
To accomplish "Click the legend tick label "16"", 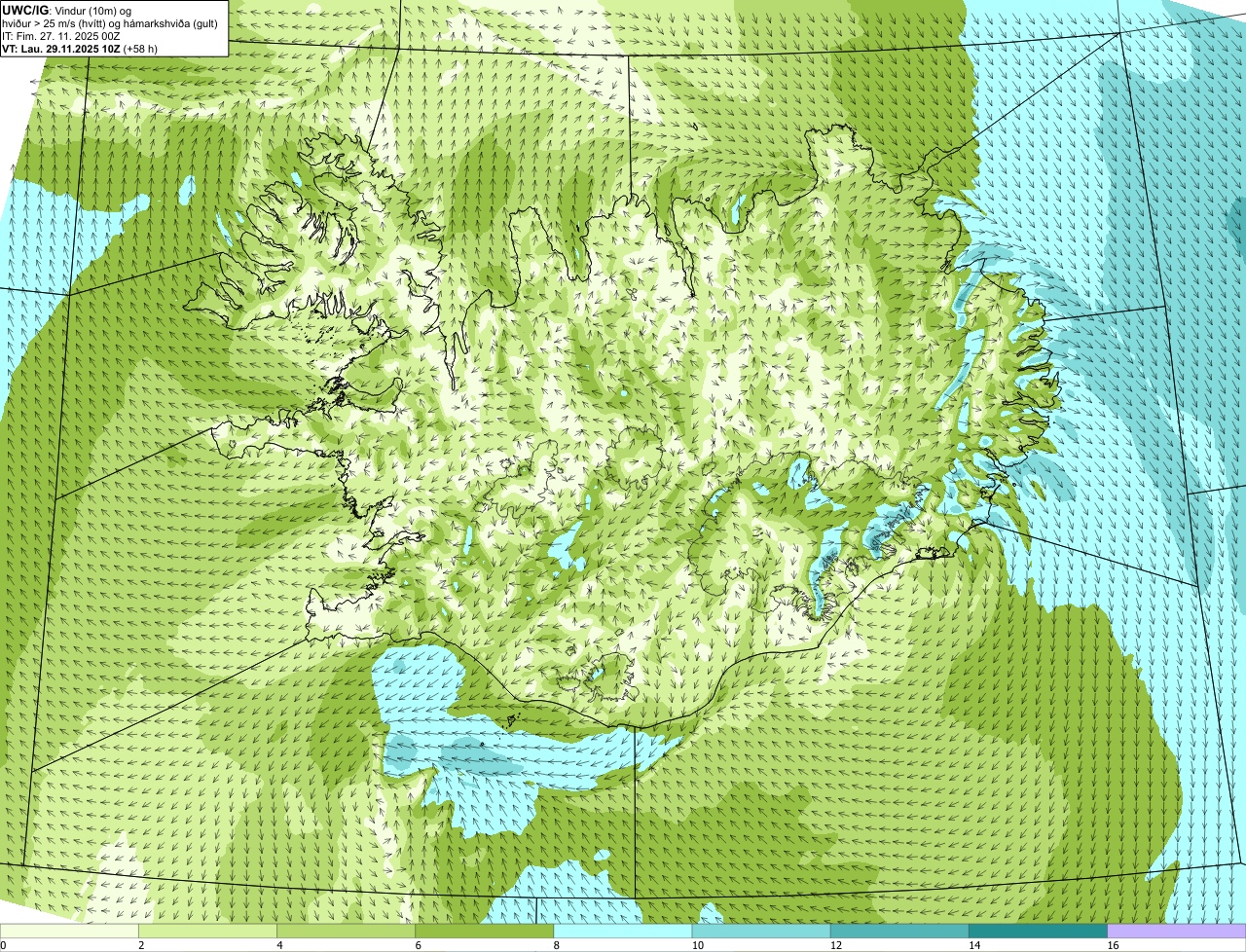I will [1113, 945].
